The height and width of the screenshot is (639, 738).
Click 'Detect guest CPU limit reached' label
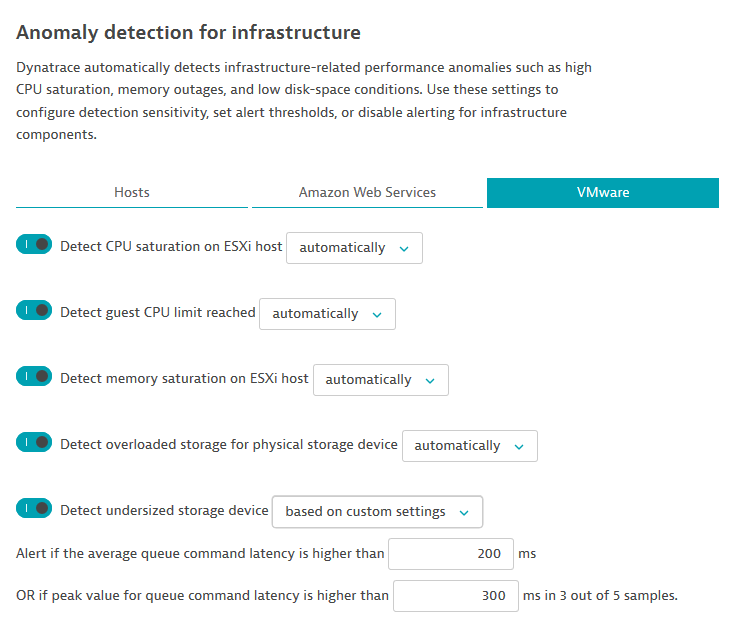pyautogui.click(x=158, y=312)
